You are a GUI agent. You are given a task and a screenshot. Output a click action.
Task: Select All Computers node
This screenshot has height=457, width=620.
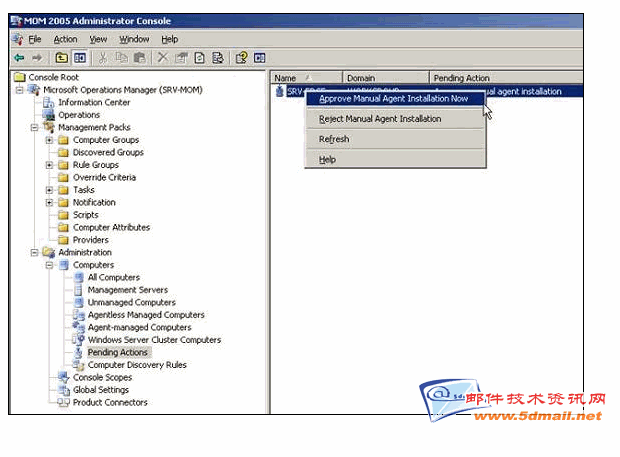click(x=114, y=278)
